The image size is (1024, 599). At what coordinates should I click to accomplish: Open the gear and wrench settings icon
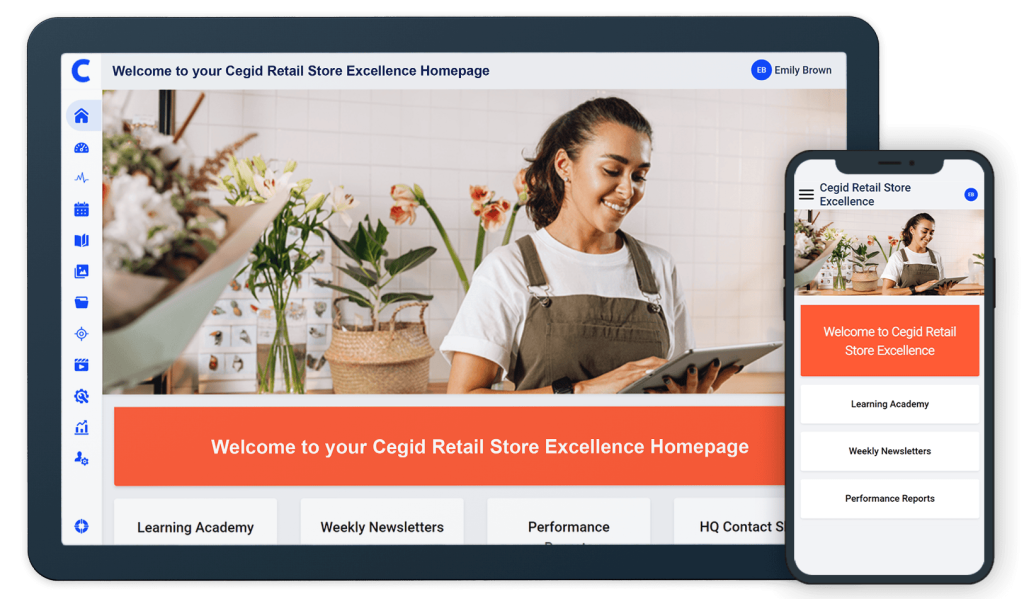click(x=82, y=396)
